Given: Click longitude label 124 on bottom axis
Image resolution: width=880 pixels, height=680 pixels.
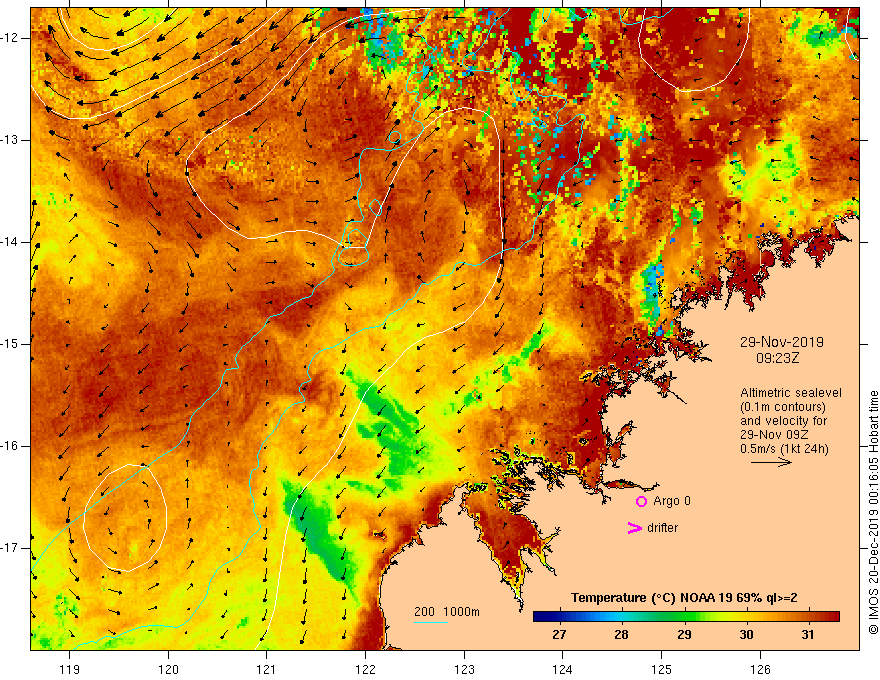Looking at the screenshot, I should 563,669.
